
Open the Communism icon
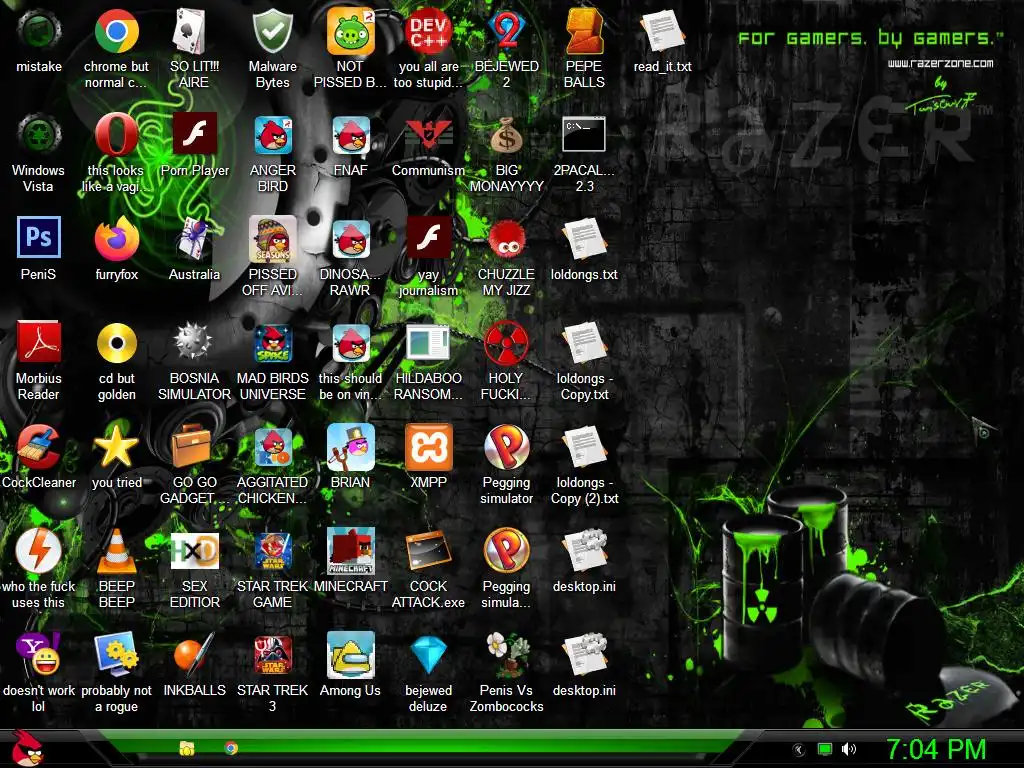tap(428, 135)
